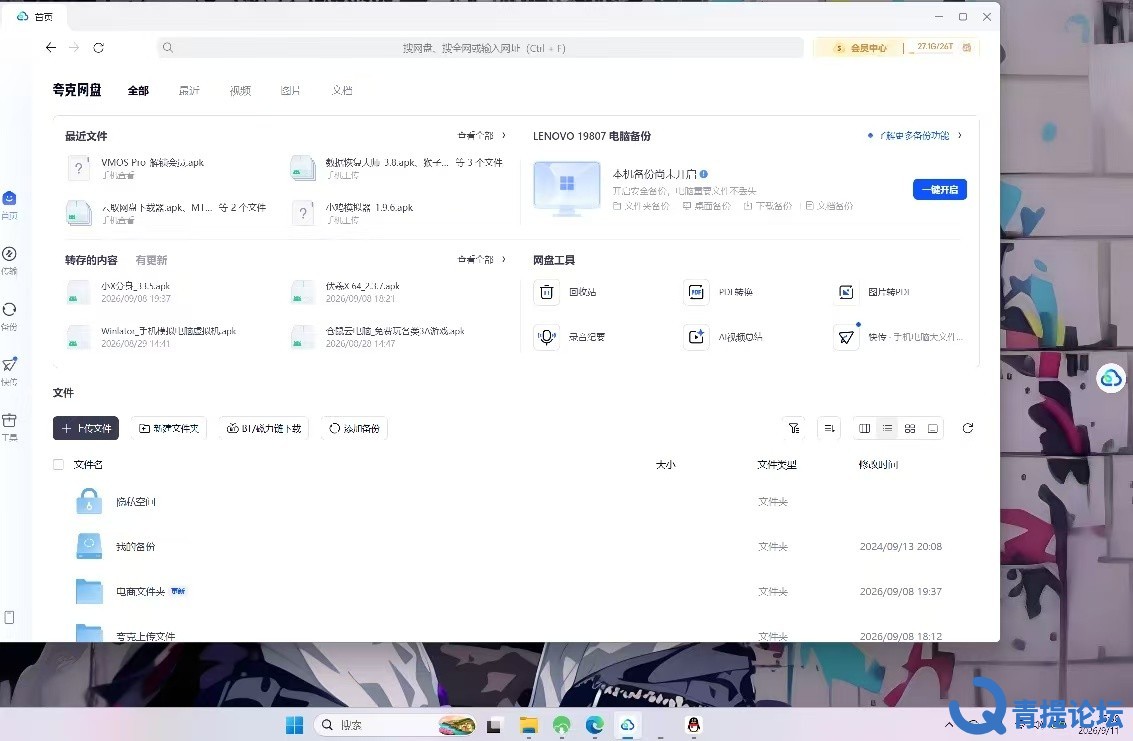Open the 我的备份 folder row
This screenshot has height=741, width=1133.
pyautogui.click(x=515, y=547)
